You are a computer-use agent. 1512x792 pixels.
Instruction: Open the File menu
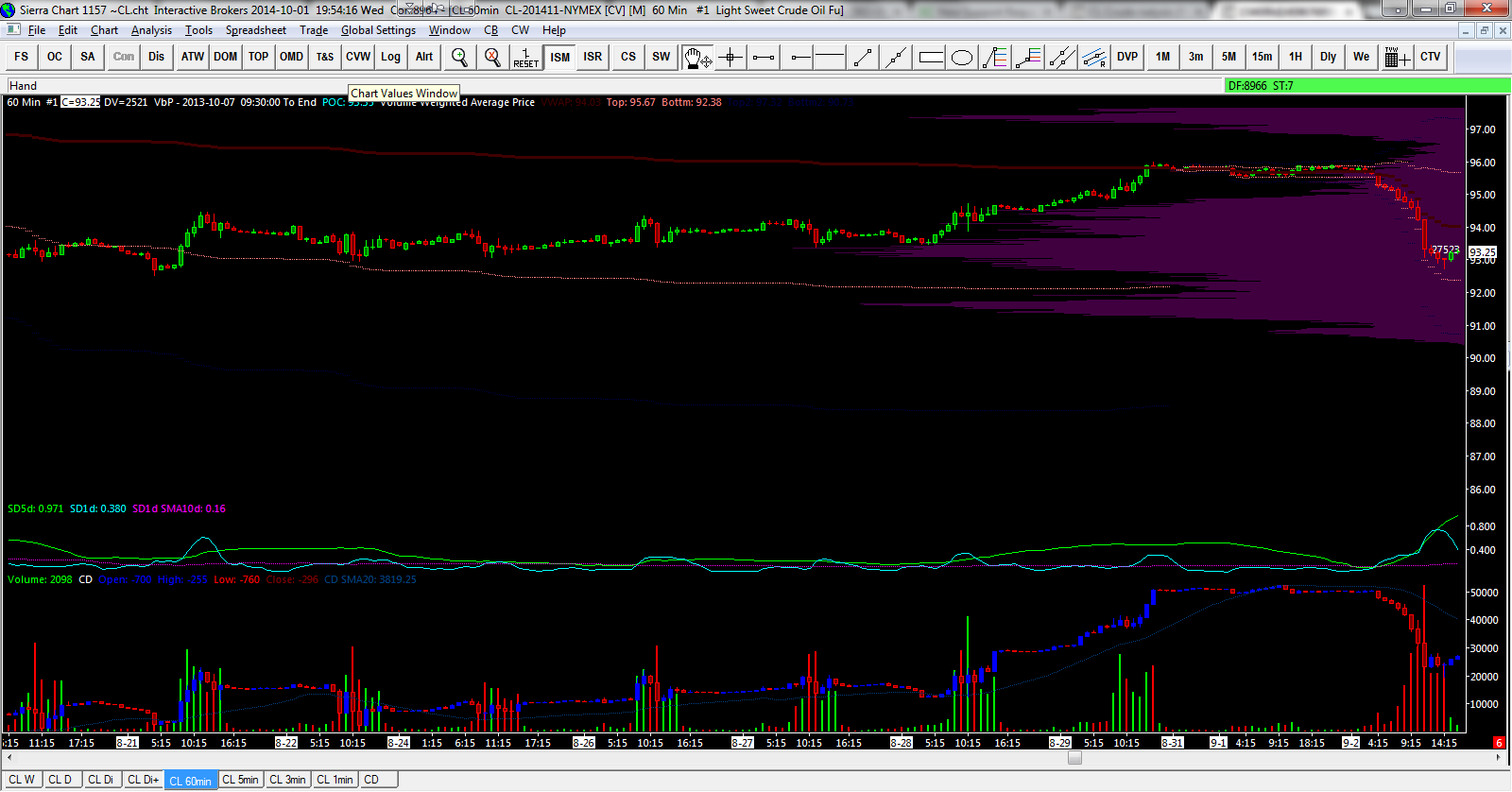[x=37, y=30]
